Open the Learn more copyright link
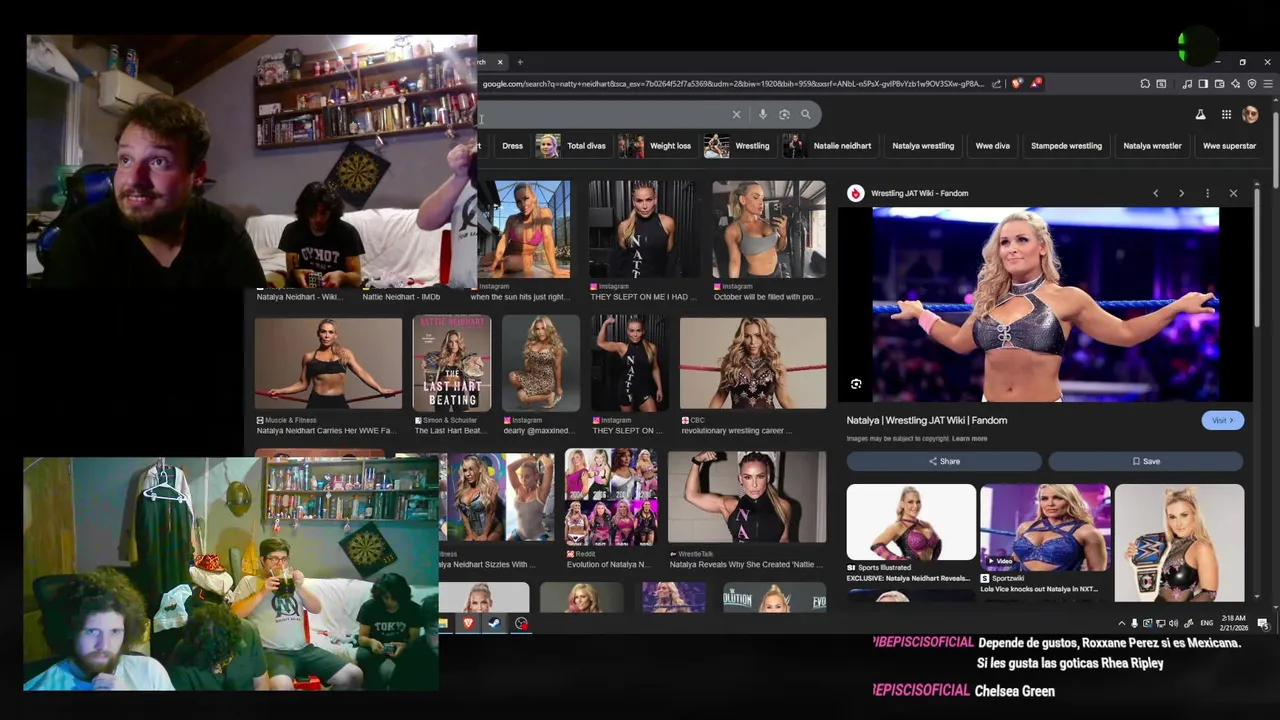This screenshot has height=720, width=1280. click(x=970, y=439)
